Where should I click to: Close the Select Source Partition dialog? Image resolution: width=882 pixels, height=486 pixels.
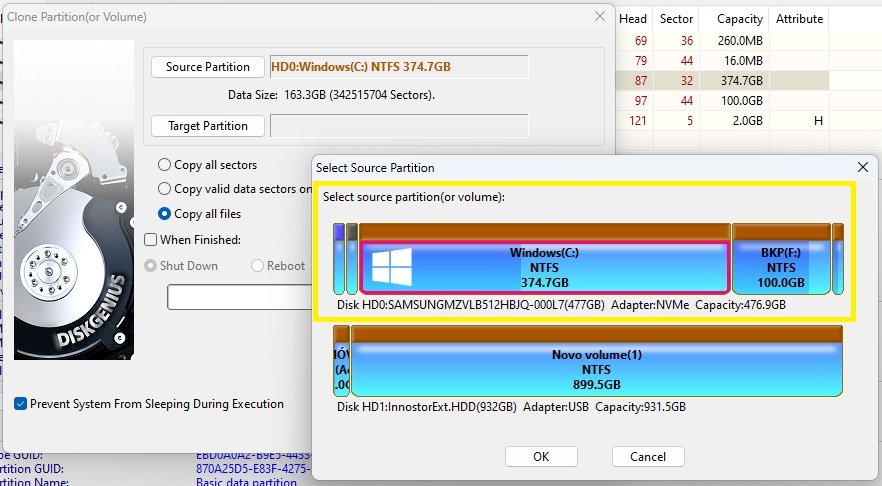click(x=863, y=167)
